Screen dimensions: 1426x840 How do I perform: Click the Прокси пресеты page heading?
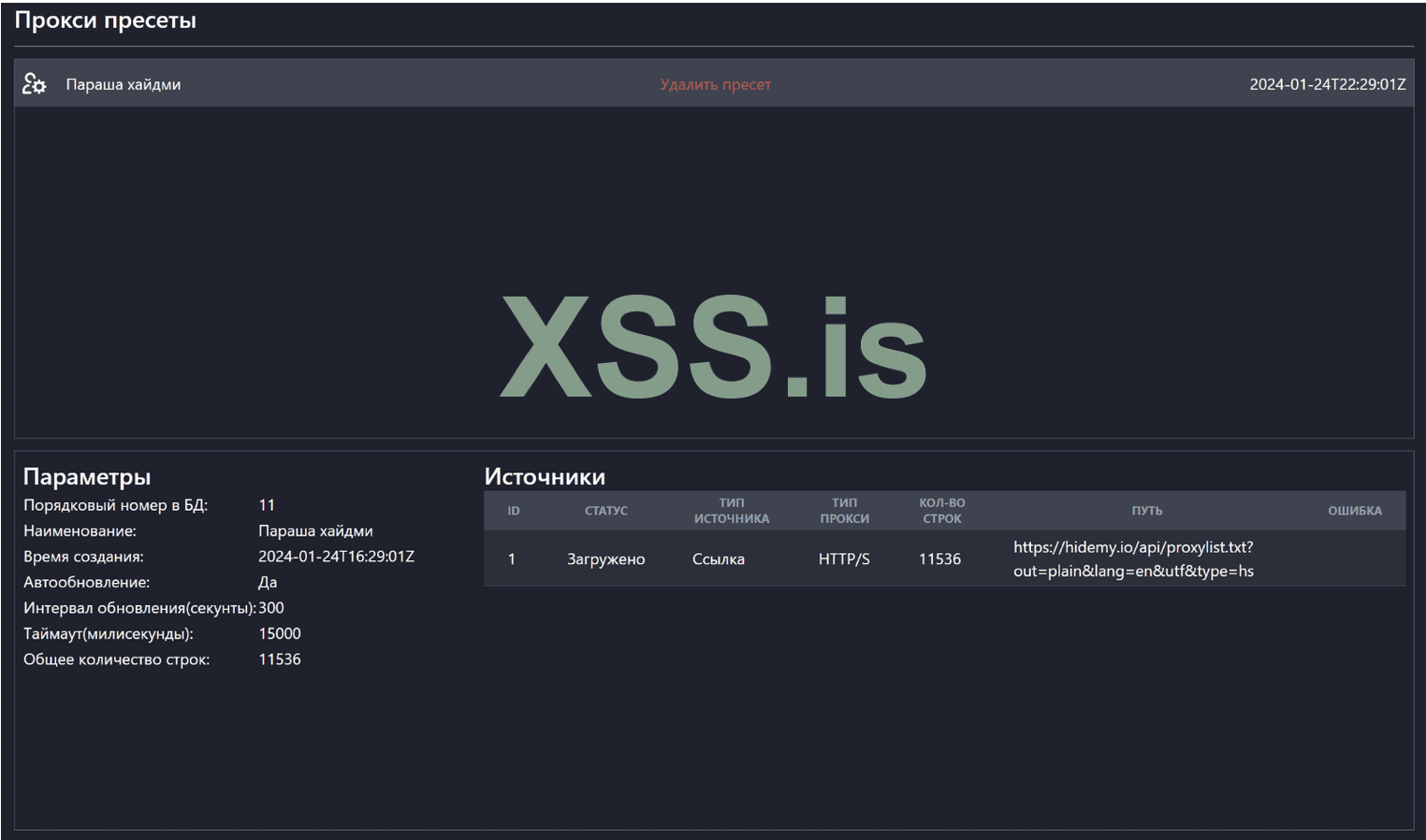click(106, 21)
